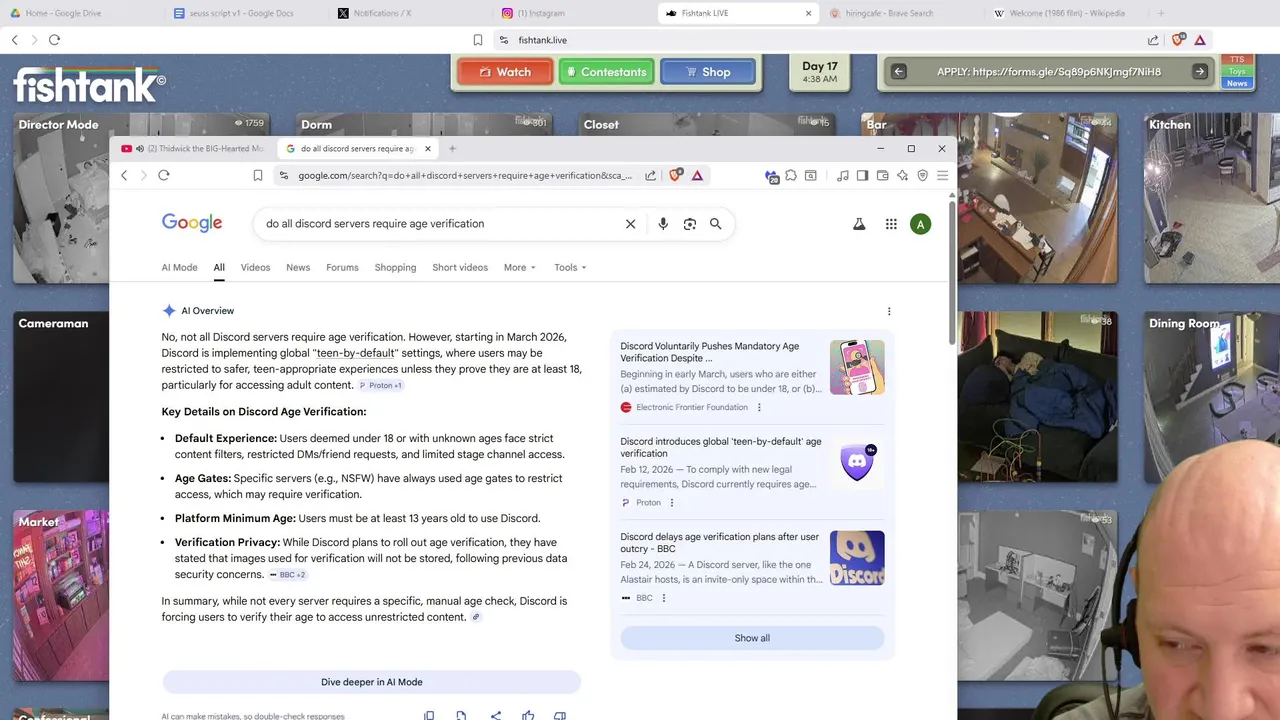
Task: Select the Videos search tab
Action: [x=255, y=267]
